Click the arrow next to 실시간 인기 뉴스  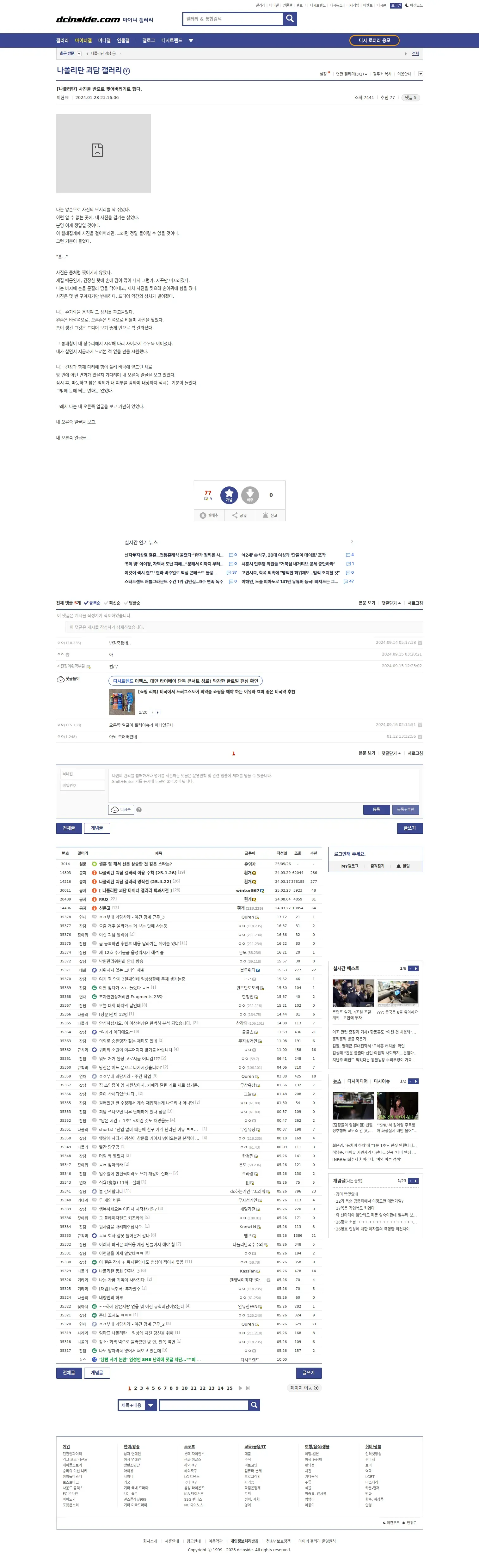[352, 541]
